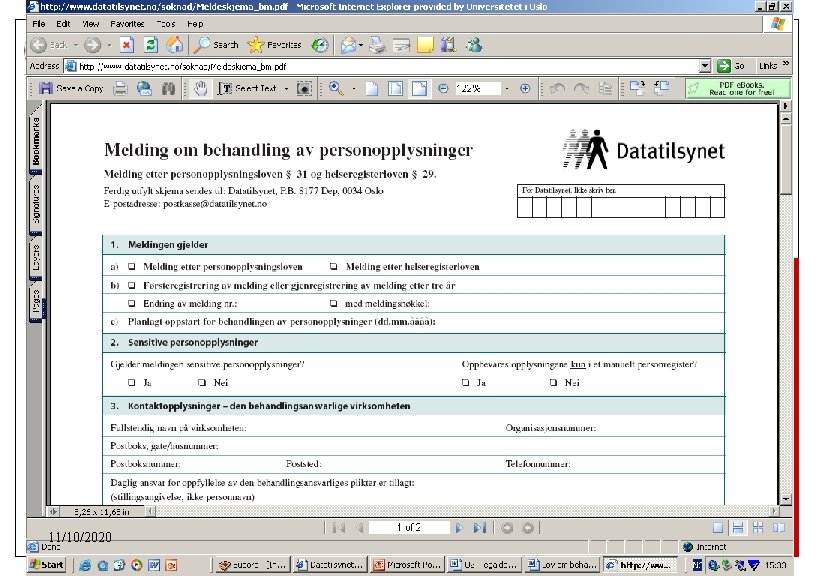Screen dimensions: 819x576
Task: Select single page layout icon
Action: [718, 528]
